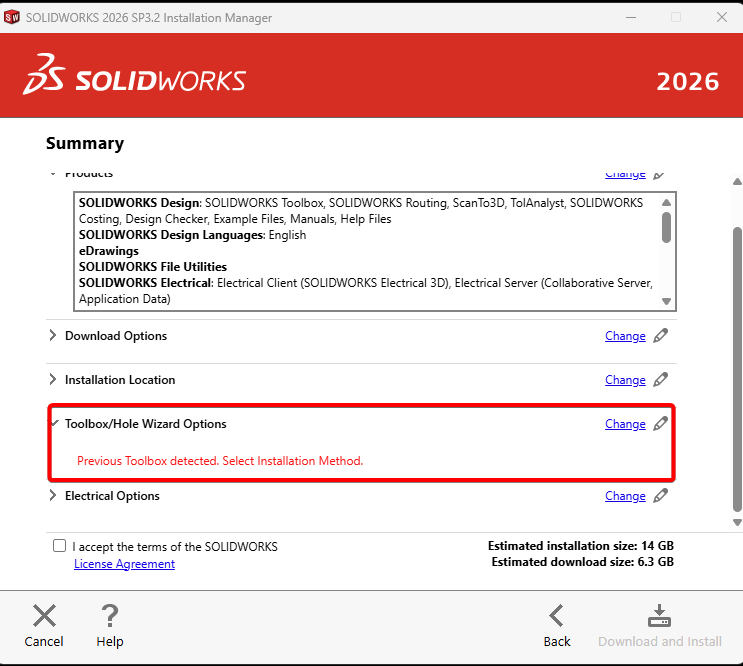Image resolution: width=743 pixels, height=666 pixels.
Task: Click the summary pane scrollbar thumb
Action: coord(737,369)
